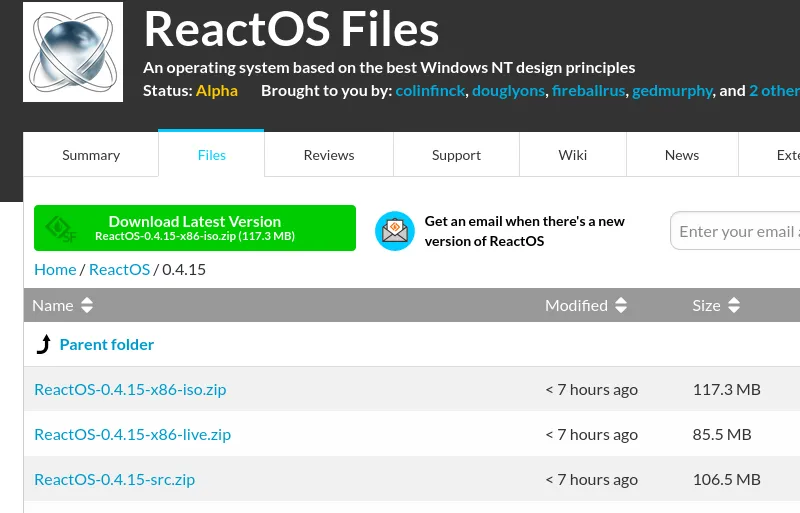800x513 pixels.
Task: Switch to the Summary tab
Action: (91, 155)
